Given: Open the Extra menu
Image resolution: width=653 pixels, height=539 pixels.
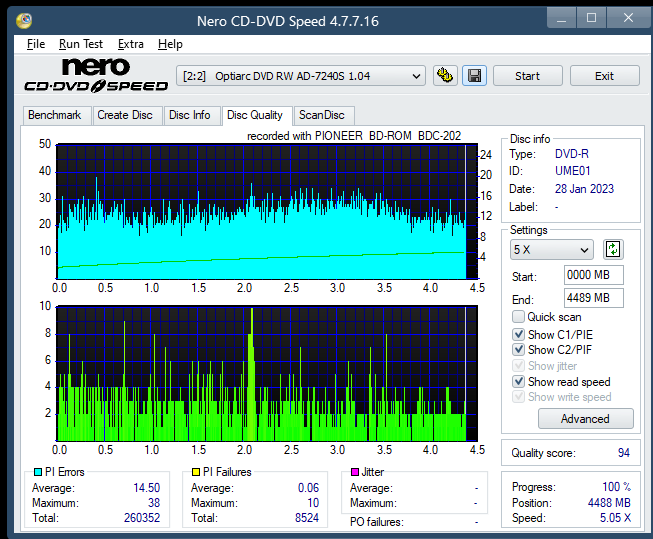Looking at the screenshot, I should [130, 44].
